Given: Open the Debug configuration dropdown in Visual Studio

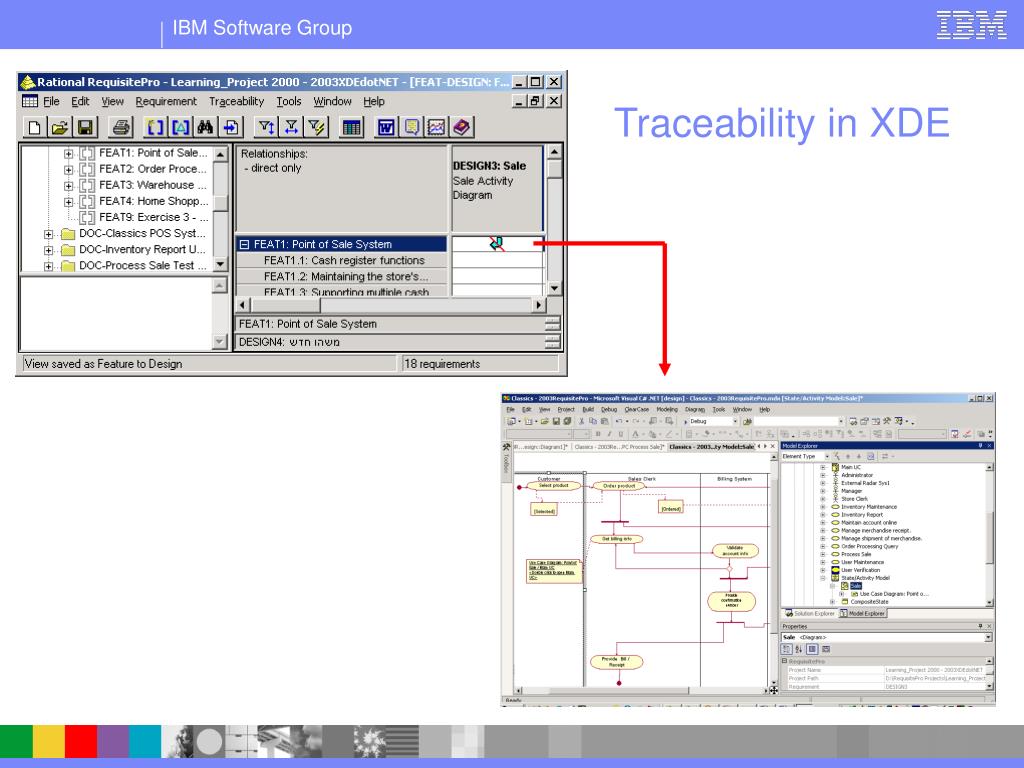Looking at the screenshot, I should (x=735, y=421).
